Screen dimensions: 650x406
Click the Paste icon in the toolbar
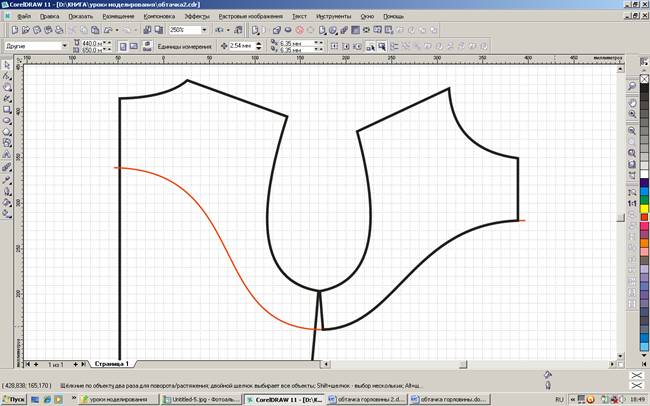pyautogui.click(x=95, y=30)
